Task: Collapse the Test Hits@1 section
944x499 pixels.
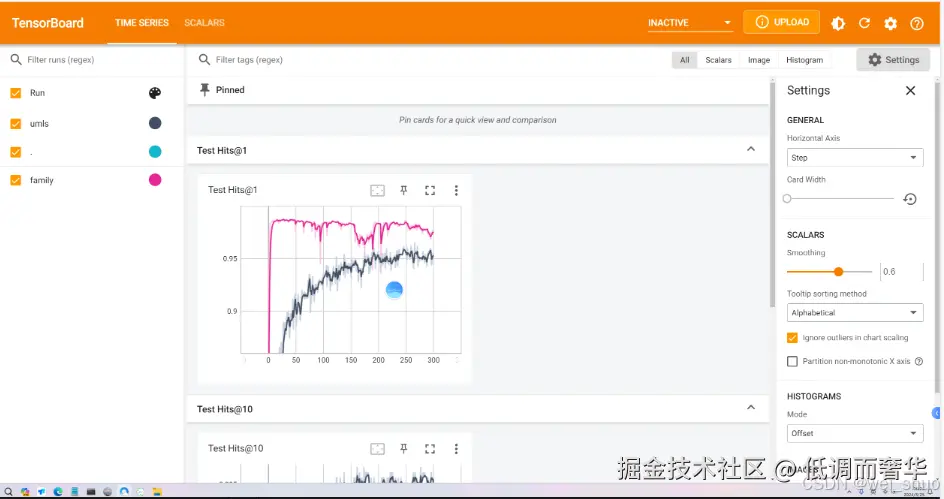Action: click(x=751, y=149)
